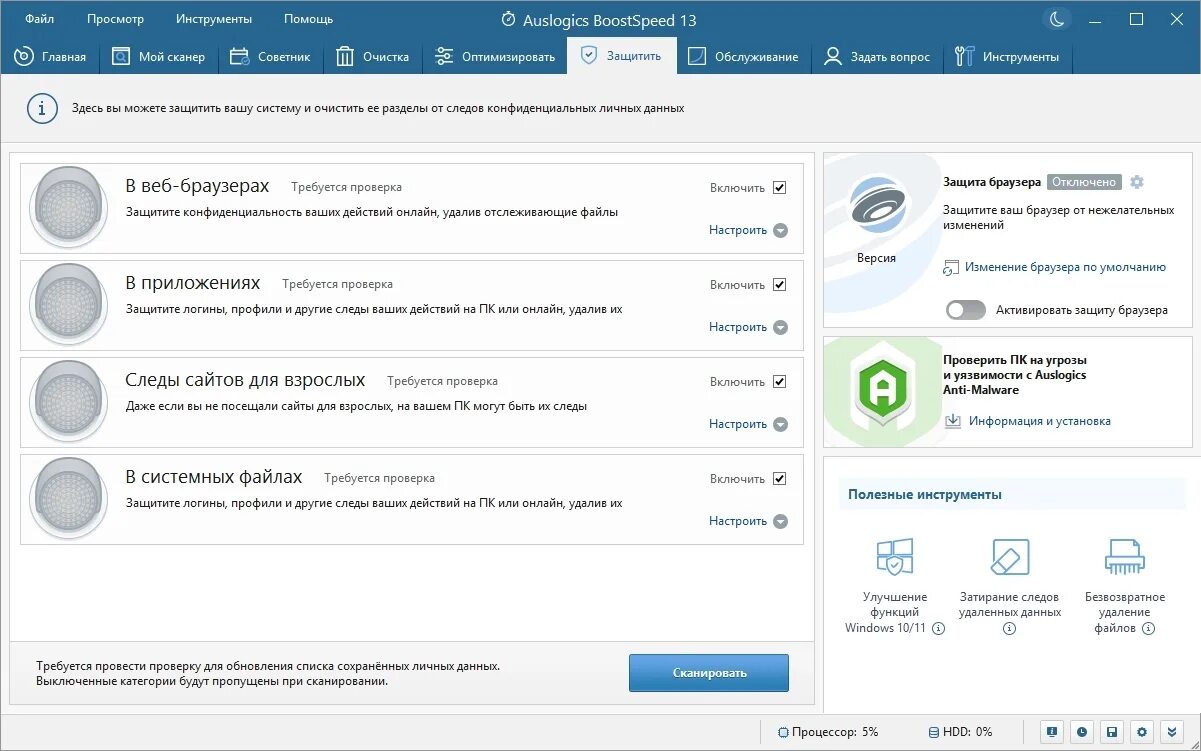The height and width of the screenshot is (751, 1201).
Task: Uncheck Включить for В приложениях
Action: point(780,285)
